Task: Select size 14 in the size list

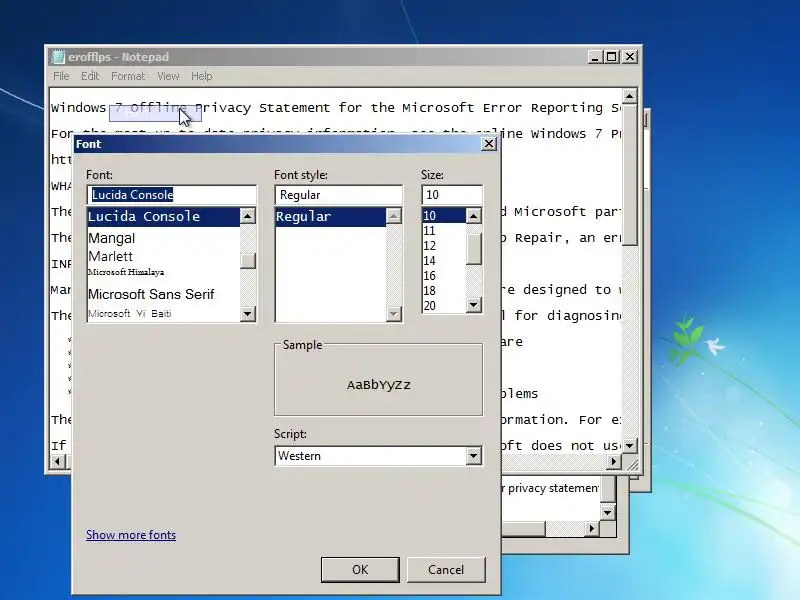Action: pyautogui.click(x=444, y=261)
